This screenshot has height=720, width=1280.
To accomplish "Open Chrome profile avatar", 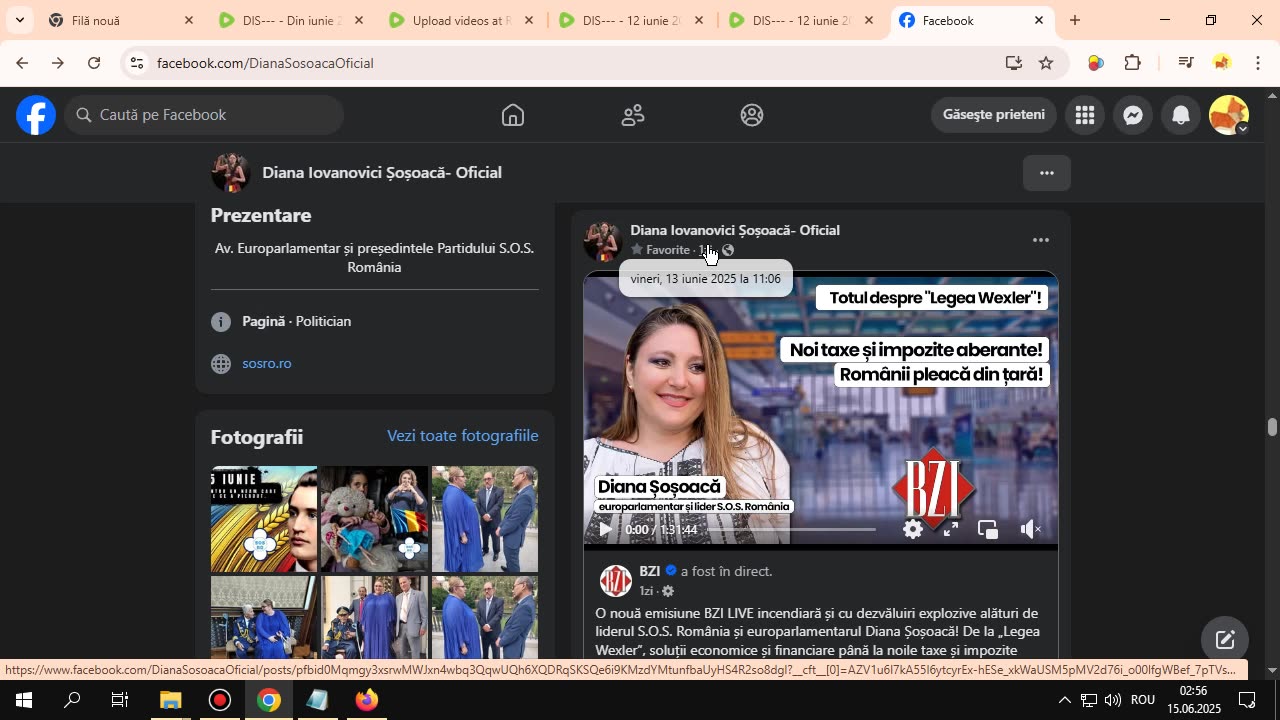I will pos(1222,63).
